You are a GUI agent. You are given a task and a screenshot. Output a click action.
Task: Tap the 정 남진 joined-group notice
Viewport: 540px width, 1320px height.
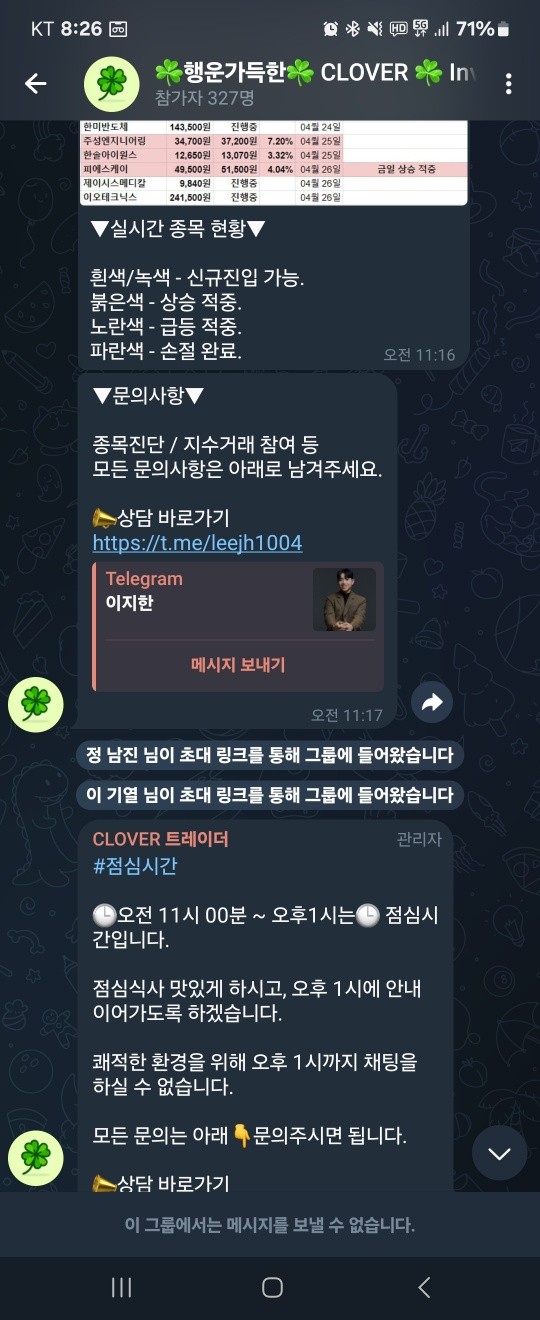click(270, 755)
